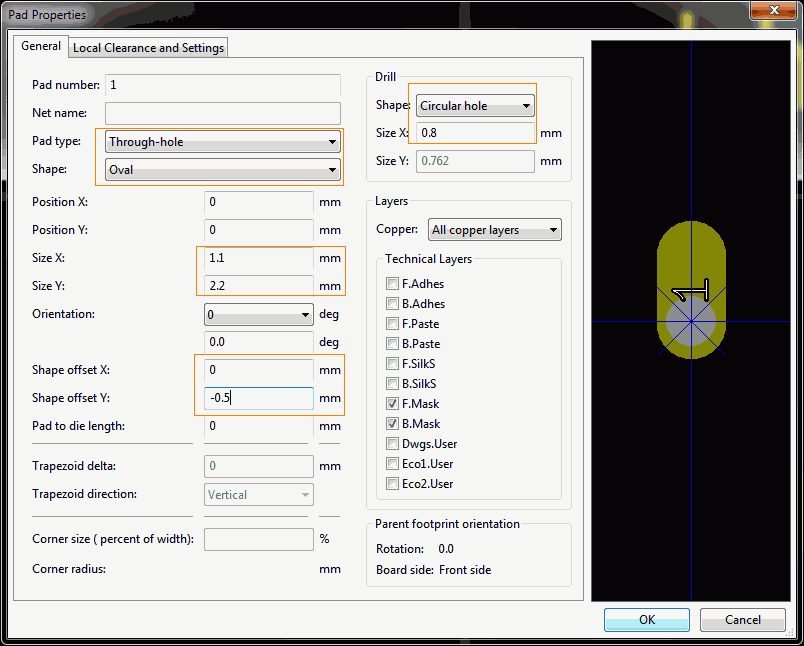Toggle the B.Paste layer checkbox

393,344
